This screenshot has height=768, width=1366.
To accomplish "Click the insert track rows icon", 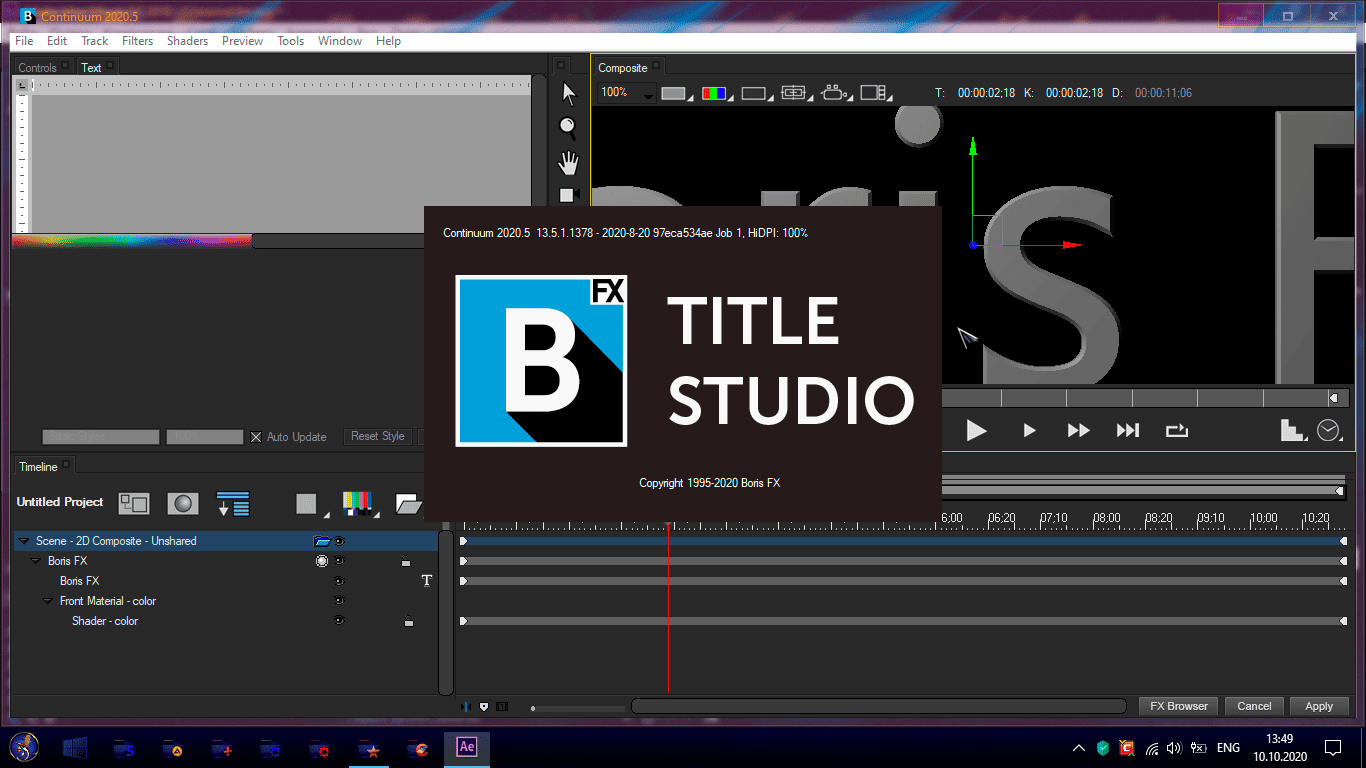I will pos(233,503).
